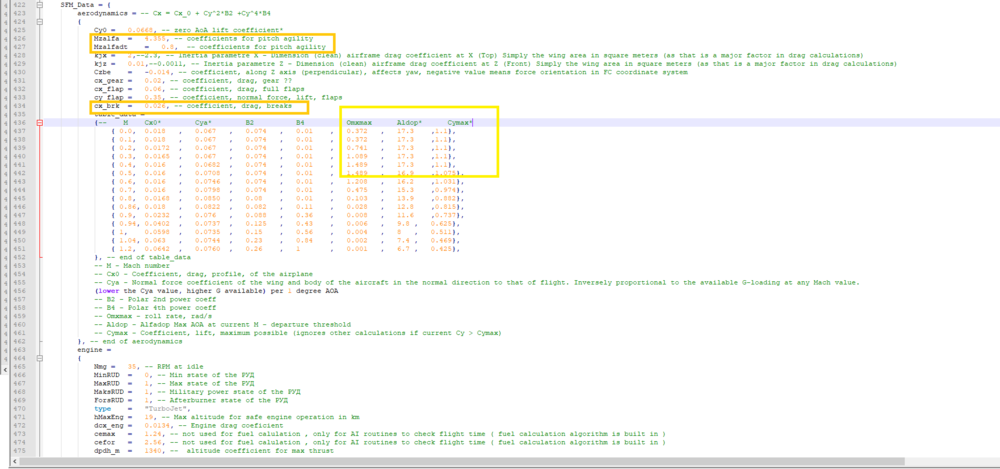
Task: Click the Cx0* column header
Action: coord(153,123)
